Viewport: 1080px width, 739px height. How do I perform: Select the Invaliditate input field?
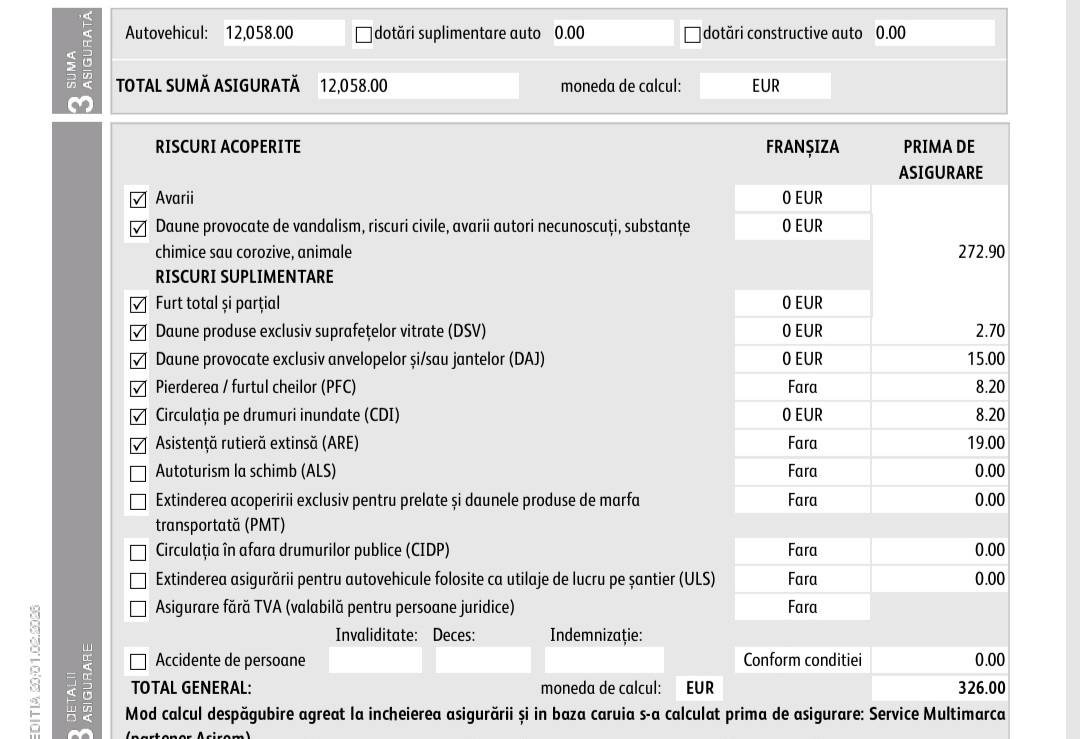pyautogui.click(x=375, y=660)
